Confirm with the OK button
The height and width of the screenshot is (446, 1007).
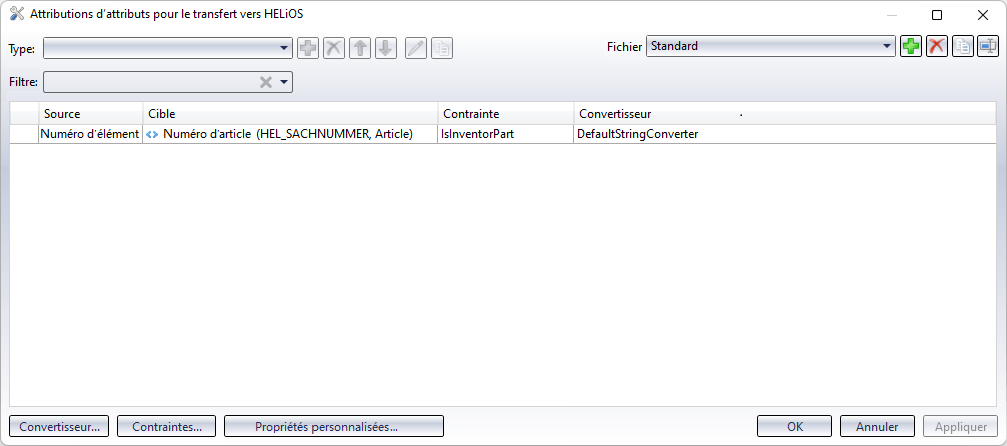[x=794, y=427]
